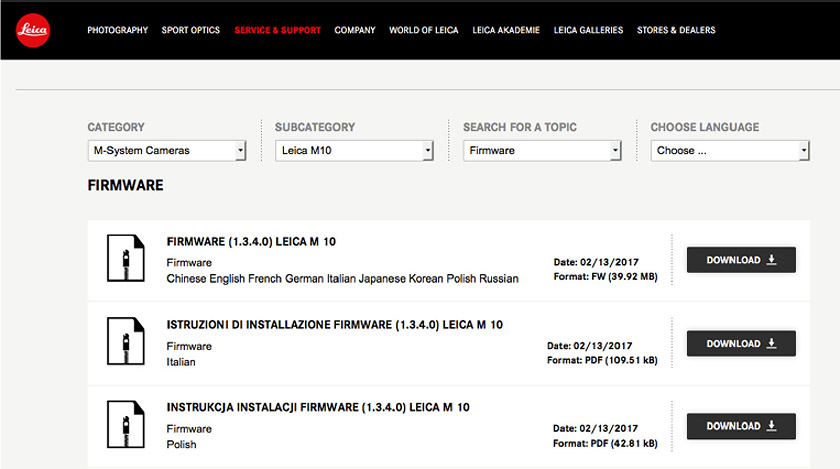Click Format: FW (39.92 MB) text

(x=605, y=277)
